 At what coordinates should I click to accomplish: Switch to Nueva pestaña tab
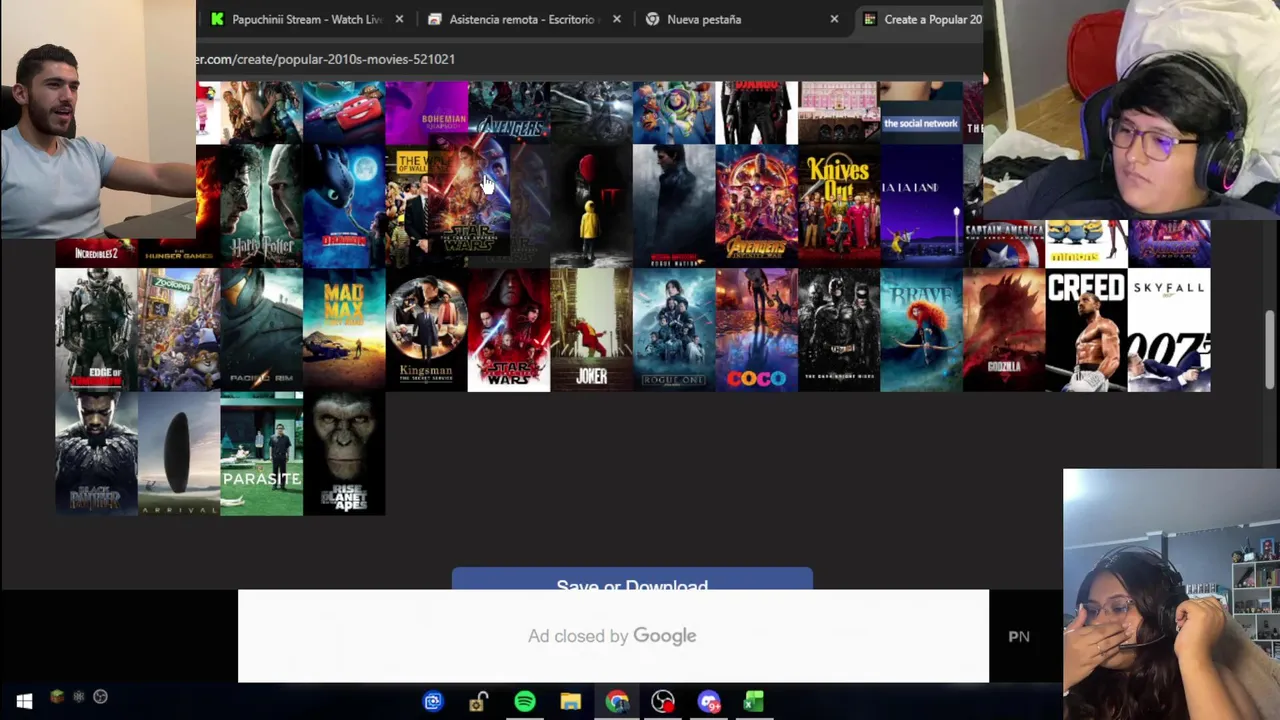tap(742, 19)
